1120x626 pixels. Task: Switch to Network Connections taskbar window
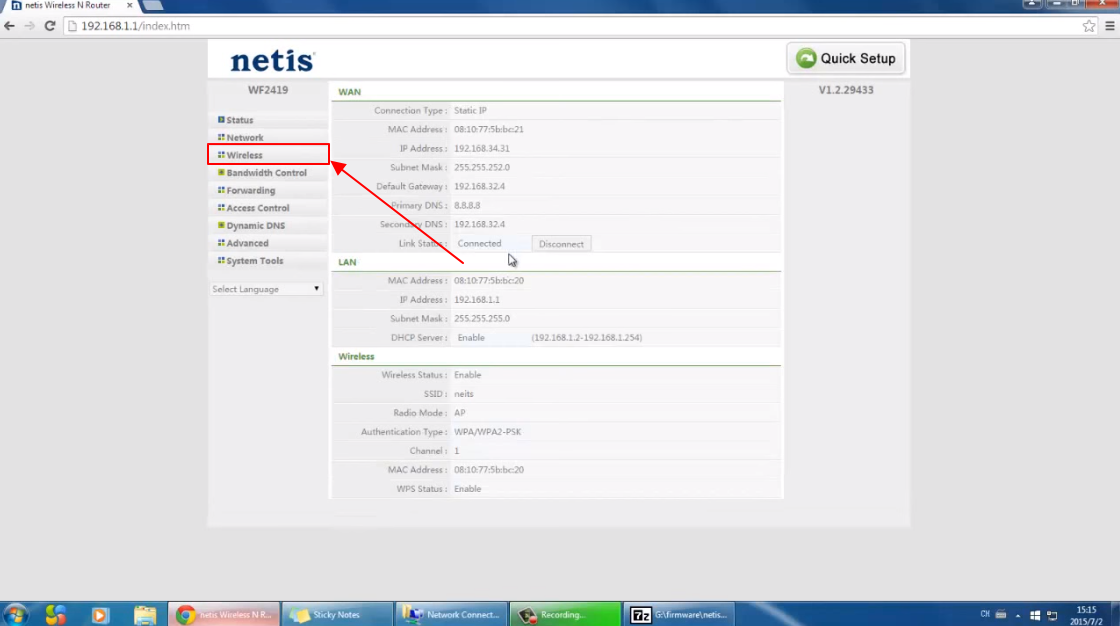(451, 615)
